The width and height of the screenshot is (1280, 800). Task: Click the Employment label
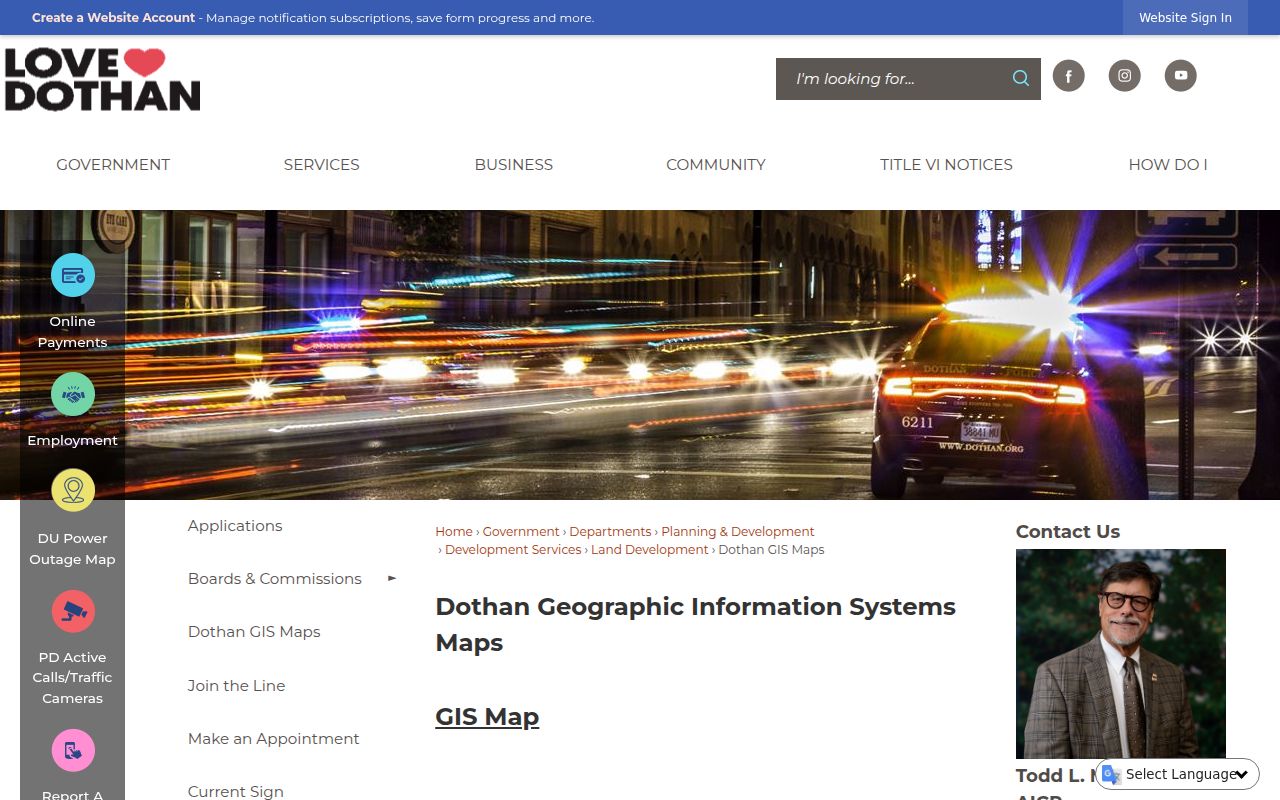[x=73, y=441]
